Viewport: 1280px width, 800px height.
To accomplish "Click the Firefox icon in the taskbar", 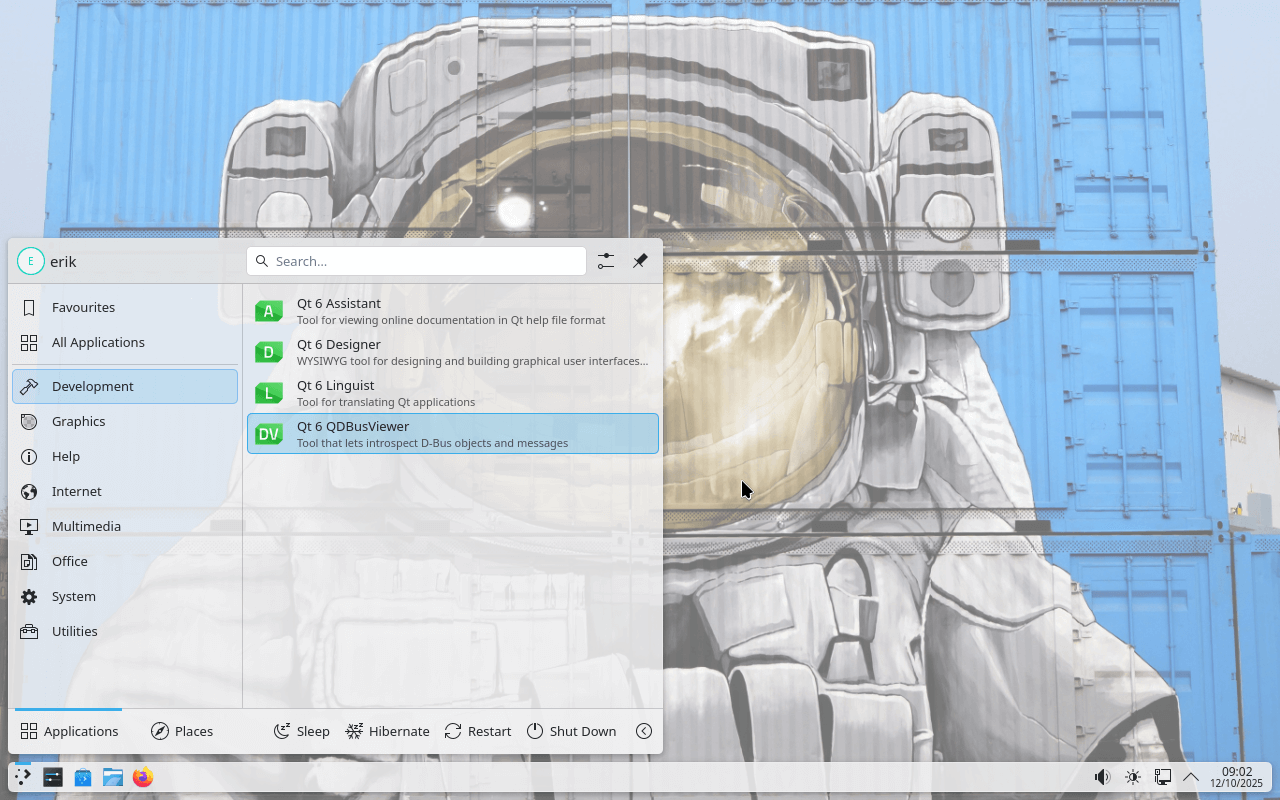I will [143, 777].
